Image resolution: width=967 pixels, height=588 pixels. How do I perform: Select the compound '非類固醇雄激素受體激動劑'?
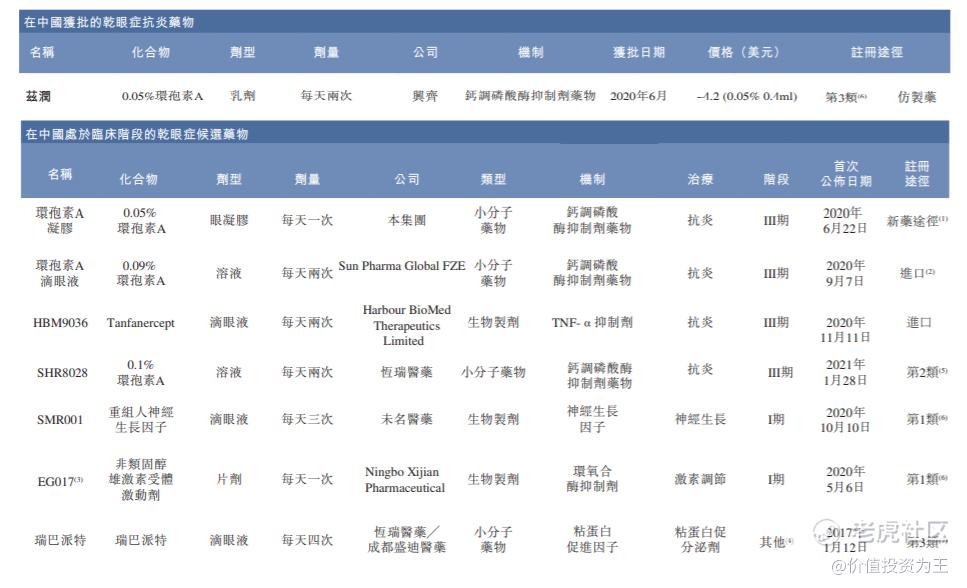tap(141, 479)
